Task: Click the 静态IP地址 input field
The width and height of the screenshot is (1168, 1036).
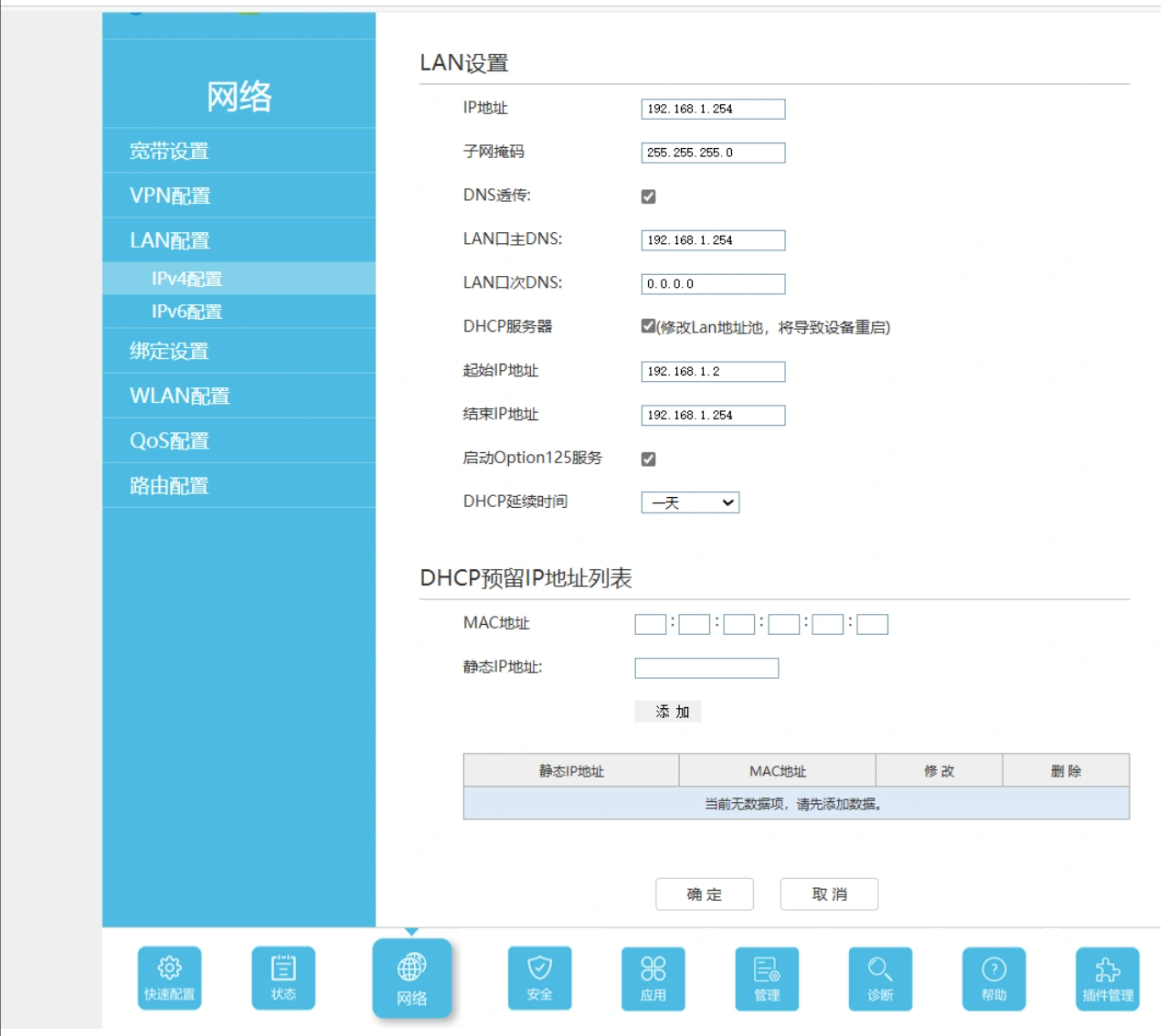Action: (x=706, y=668)
